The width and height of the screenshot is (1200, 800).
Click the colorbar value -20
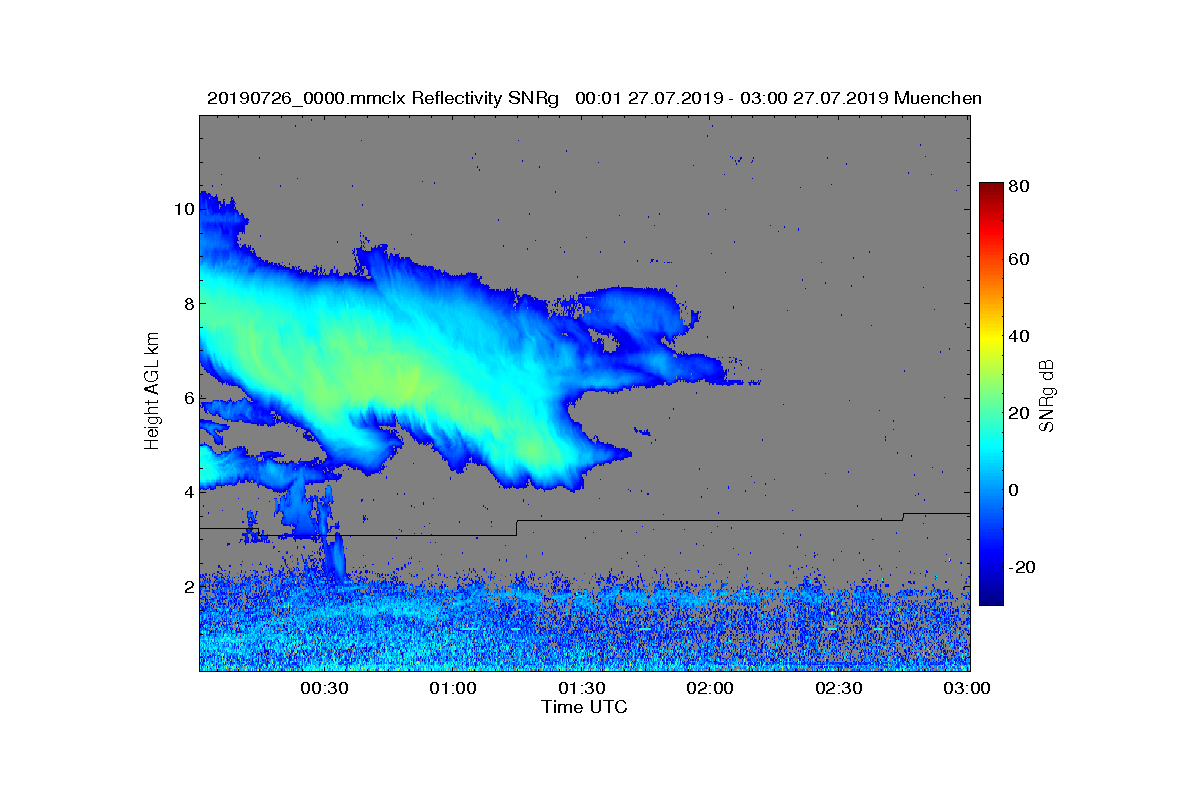[1022, 567]
